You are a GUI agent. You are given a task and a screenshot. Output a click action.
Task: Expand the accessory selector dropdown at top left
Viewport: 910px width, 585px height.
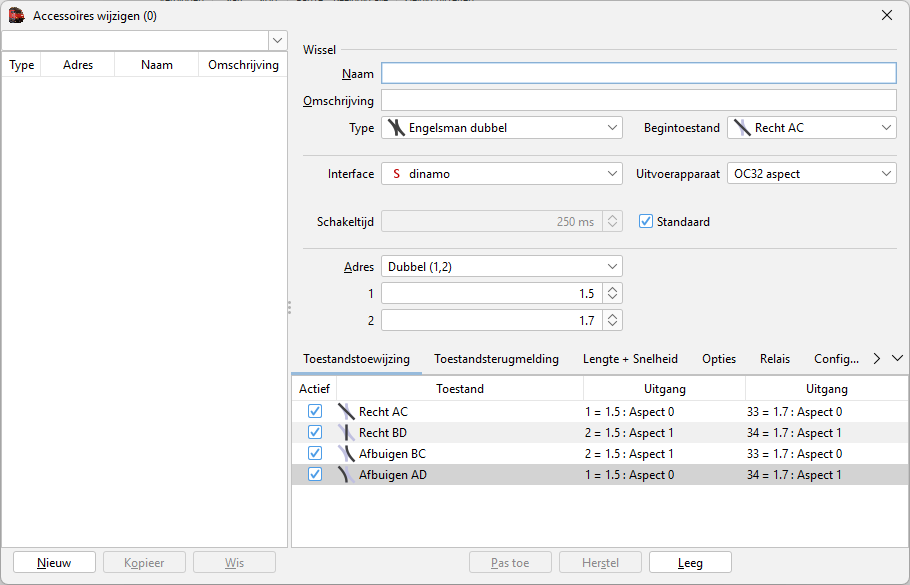277,40
